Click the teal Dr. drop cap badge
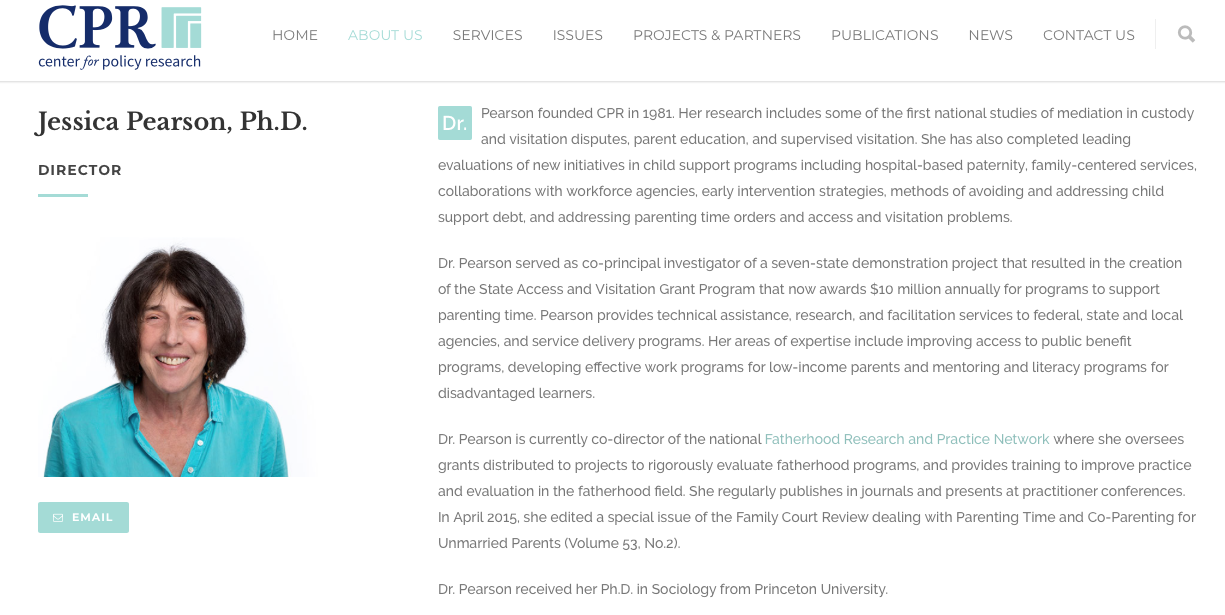This screenshot has width=1225, height=615. tap(454, 123)
